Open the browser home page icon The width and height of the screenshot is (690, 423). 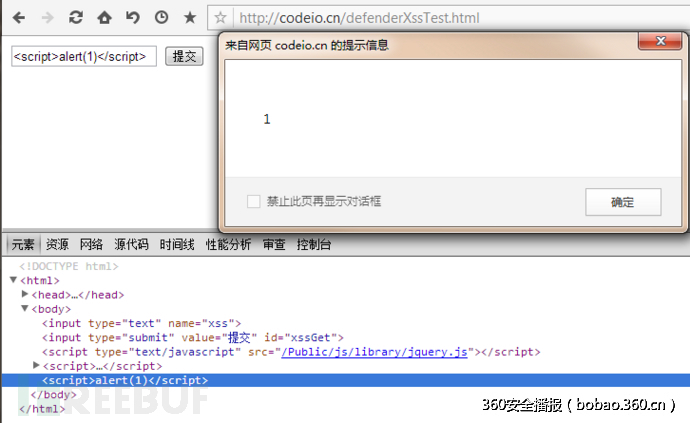tap(104, 18)
